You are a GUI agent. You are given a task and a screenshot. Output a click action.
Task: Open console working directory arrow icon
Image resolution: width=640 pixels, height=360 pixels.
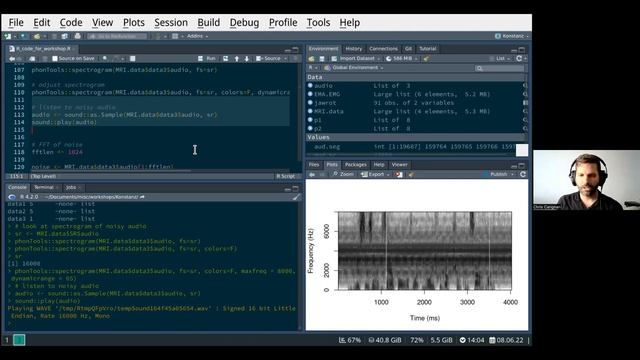click(142, 197)
